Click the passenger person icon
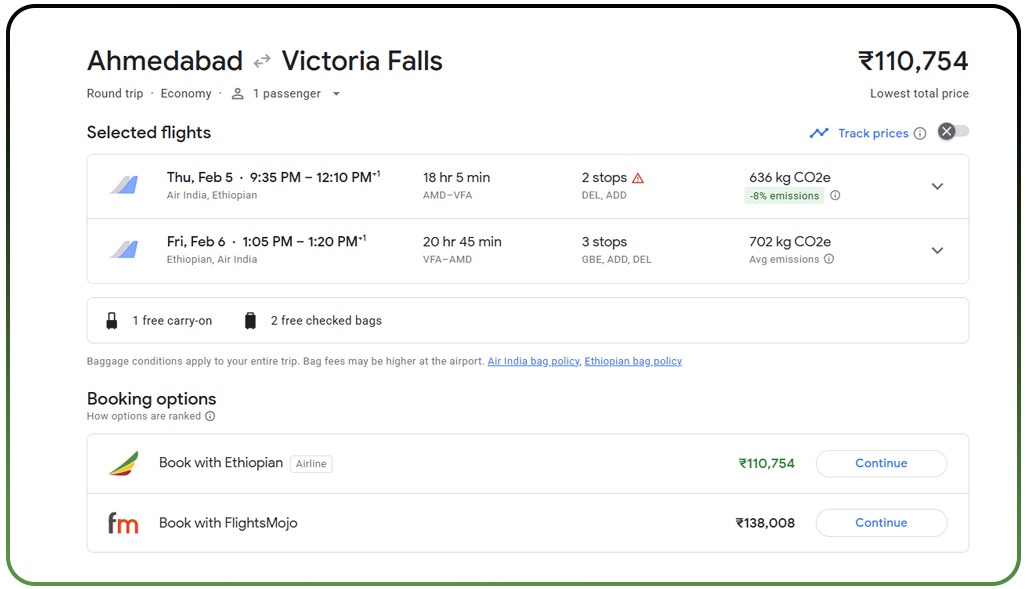This screenshot has width=1026, height=589. tap(236, 93)
